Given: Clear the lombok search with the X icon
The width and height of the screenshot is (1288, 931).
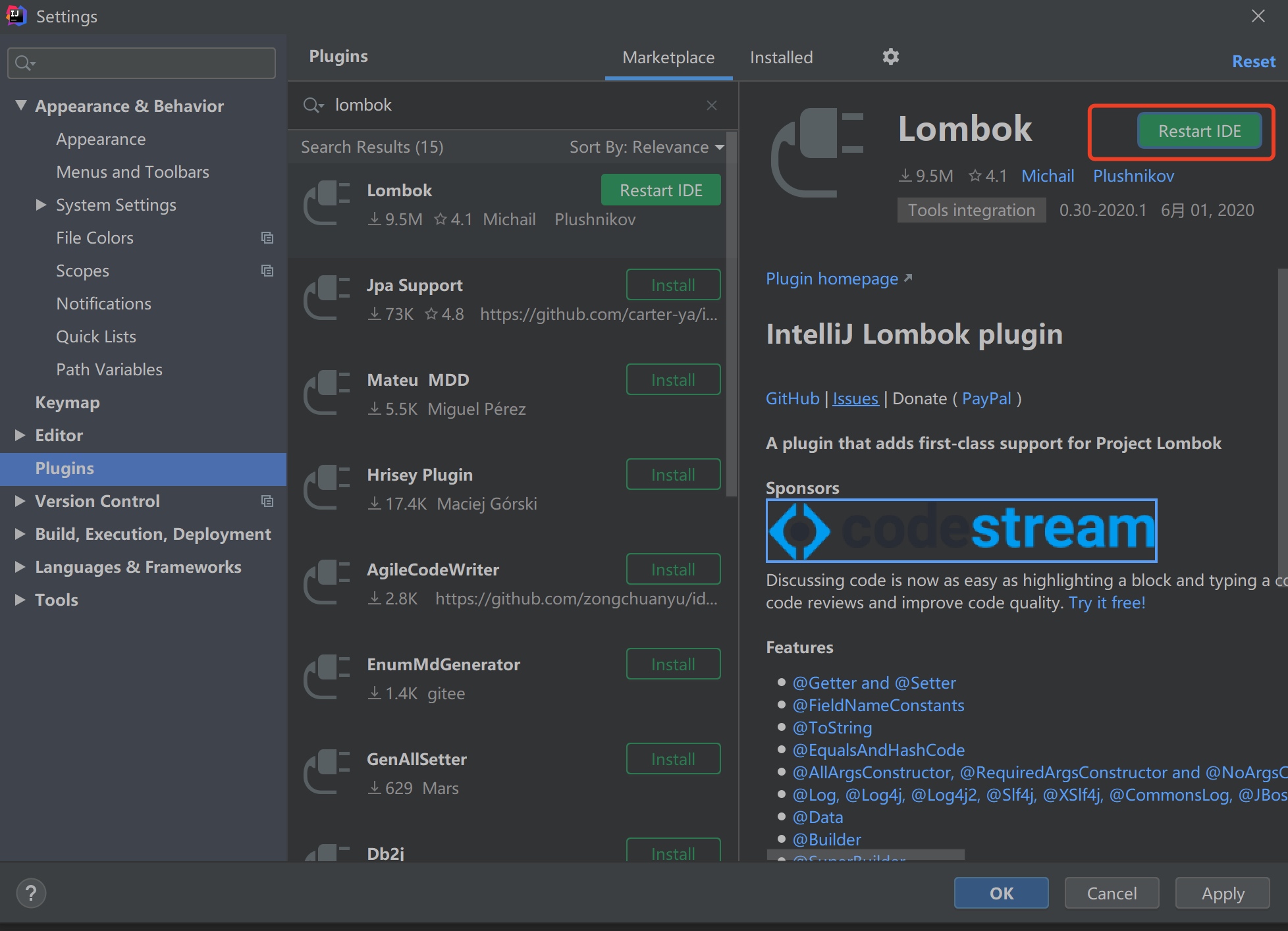Looking at the screenshot, I should (x=712, y=105).
